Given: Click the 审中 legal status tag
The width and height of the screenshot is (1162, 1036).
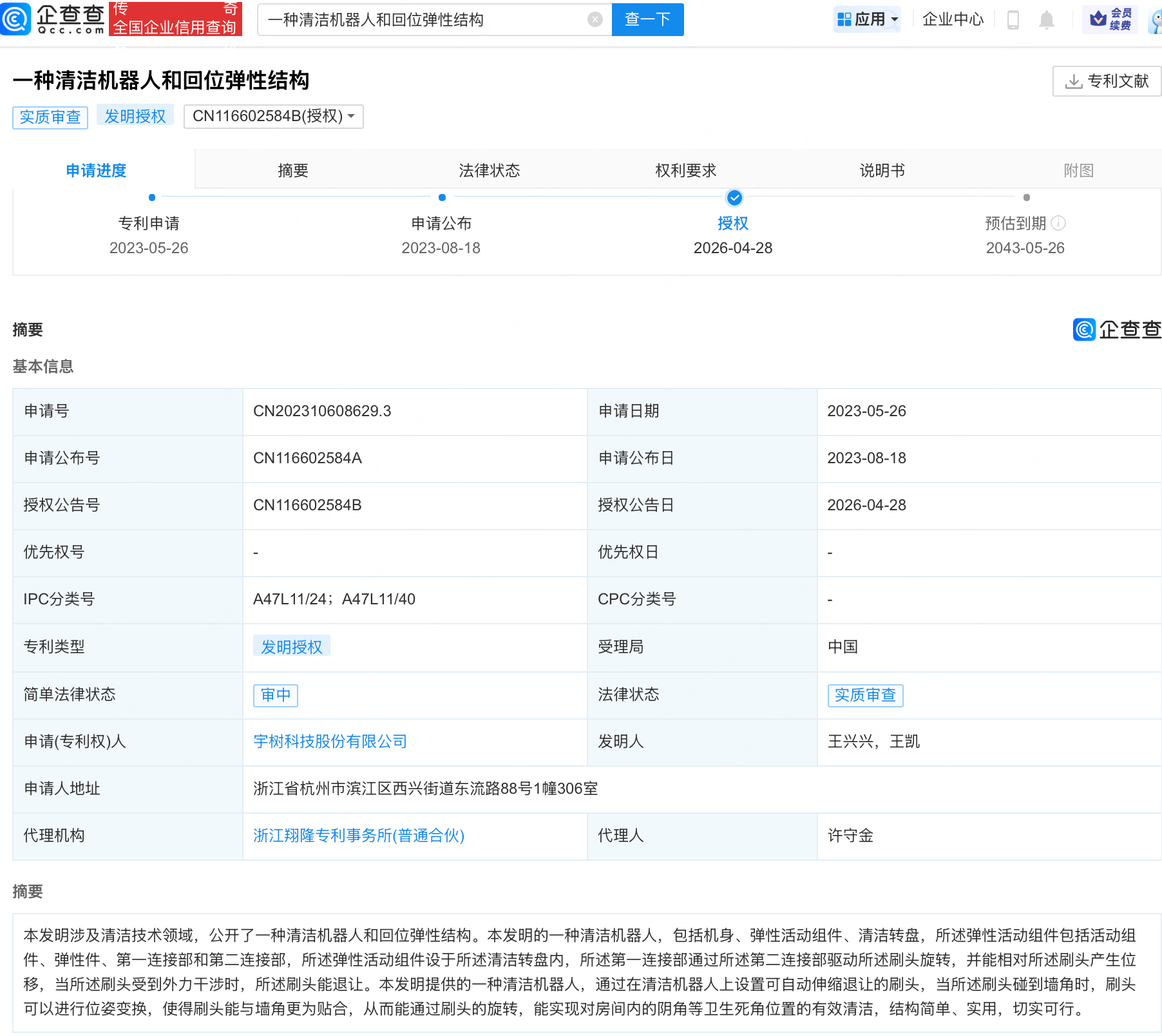Looking at the screenshot, I should point(275,695).
